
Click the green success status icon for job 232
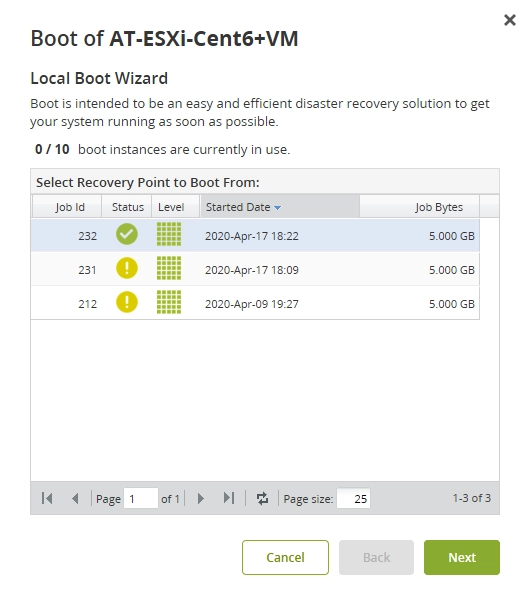tap(127, 234)
